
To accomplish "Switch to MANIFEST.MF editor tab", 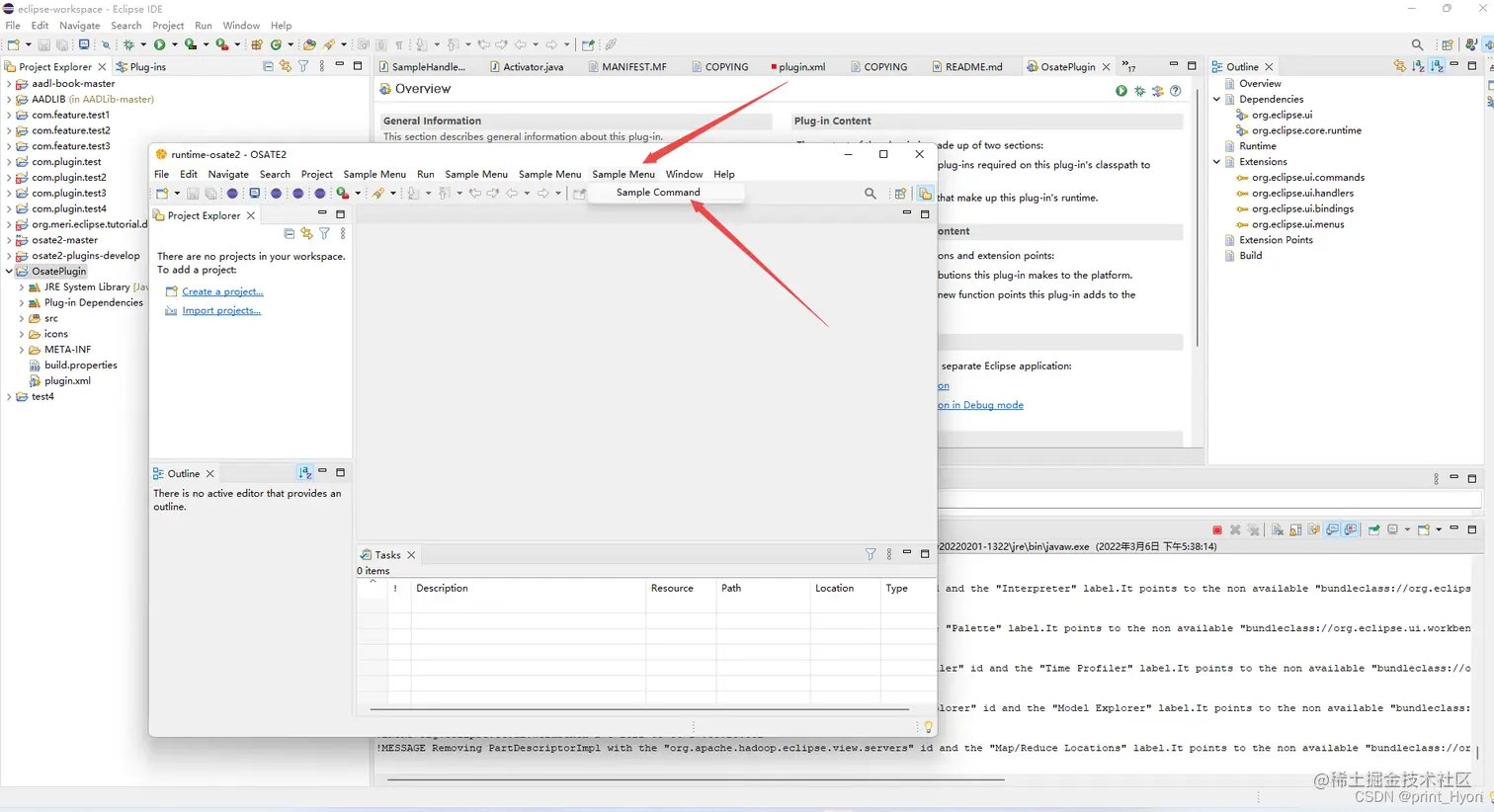I will pos(627,67).
